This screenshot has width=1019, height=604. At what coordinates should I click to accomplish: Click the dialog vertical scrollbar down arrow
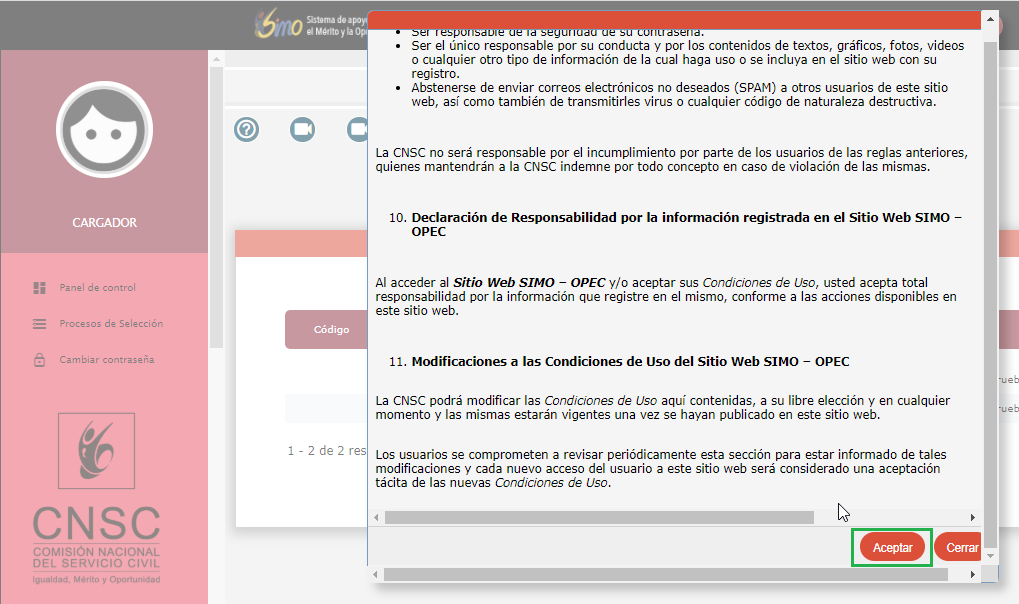click(x=990, y=554)
